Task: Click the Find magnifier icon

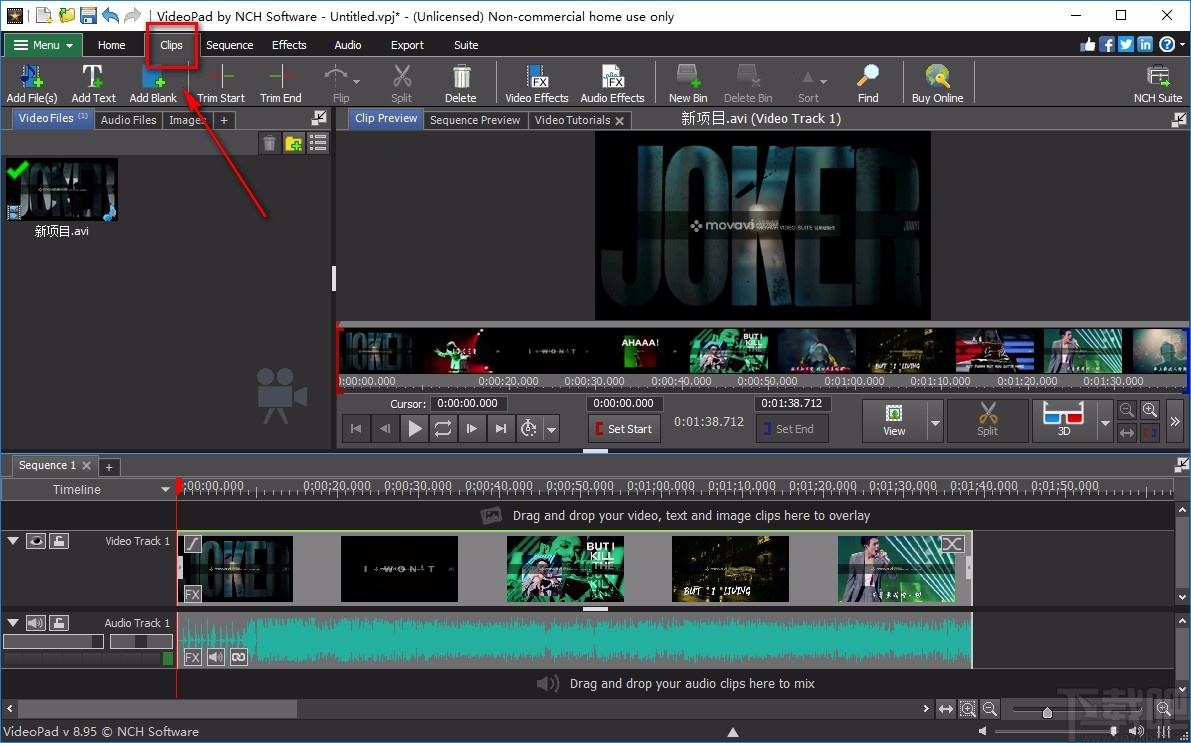Action: [x=867, y=75]
